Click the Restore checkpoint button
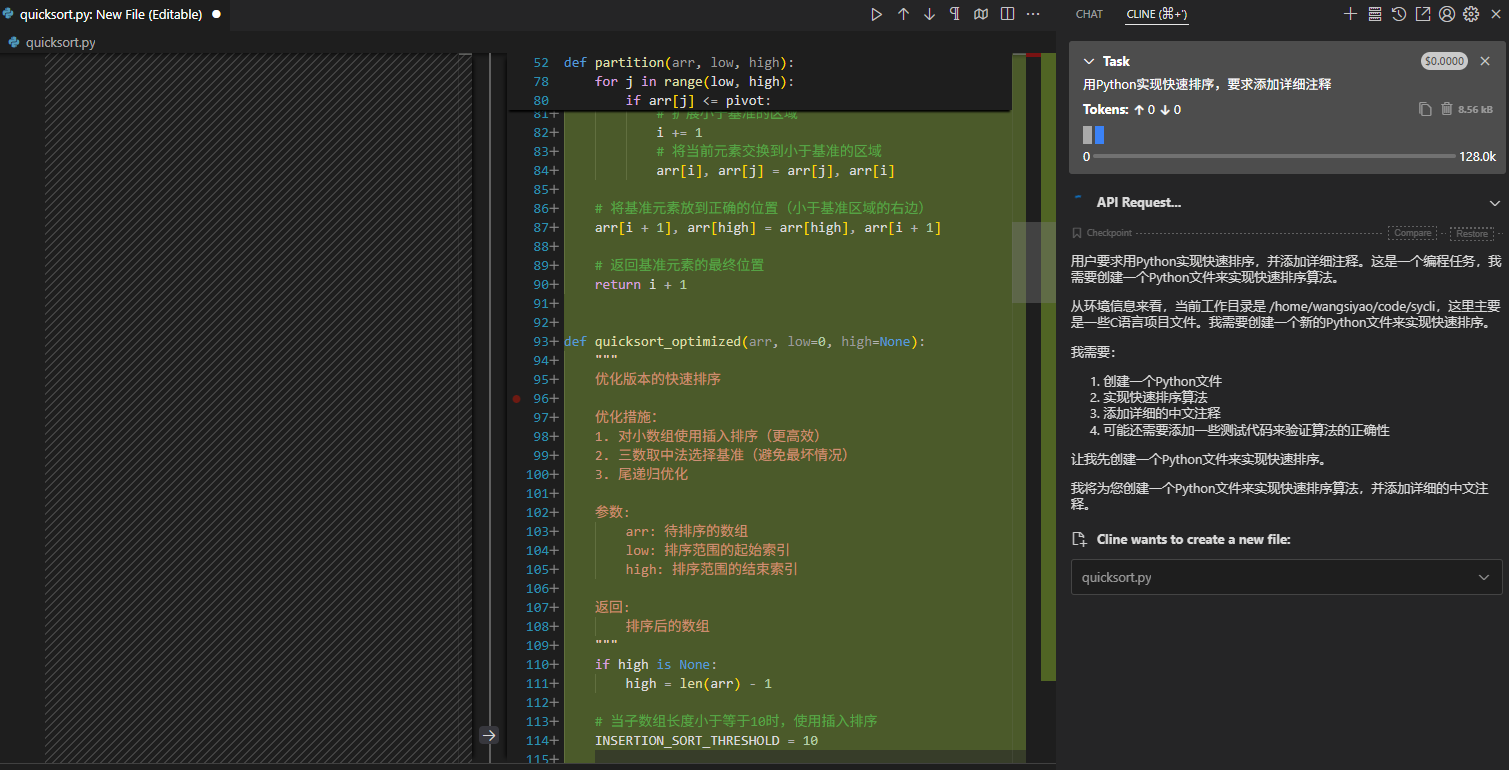This screenshot has width=1509, height=770. pos(1471,233)
